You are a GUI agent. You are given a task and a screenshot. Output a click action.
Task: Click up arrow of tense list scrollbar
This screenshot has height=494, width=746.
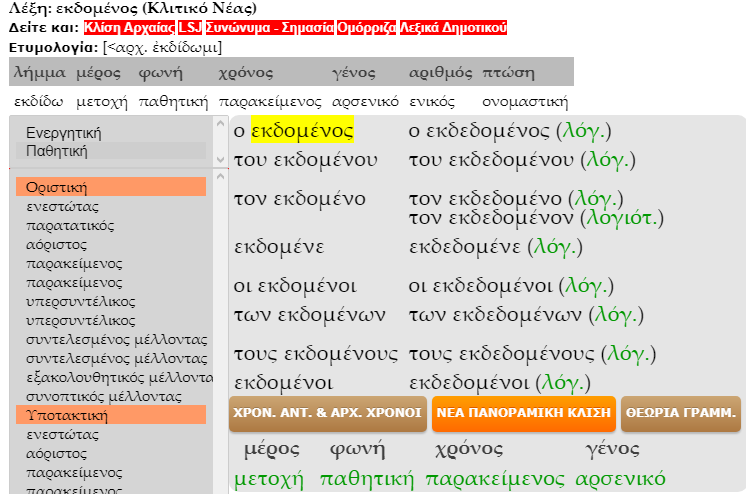pyautogui.click(x=220, y=177)
